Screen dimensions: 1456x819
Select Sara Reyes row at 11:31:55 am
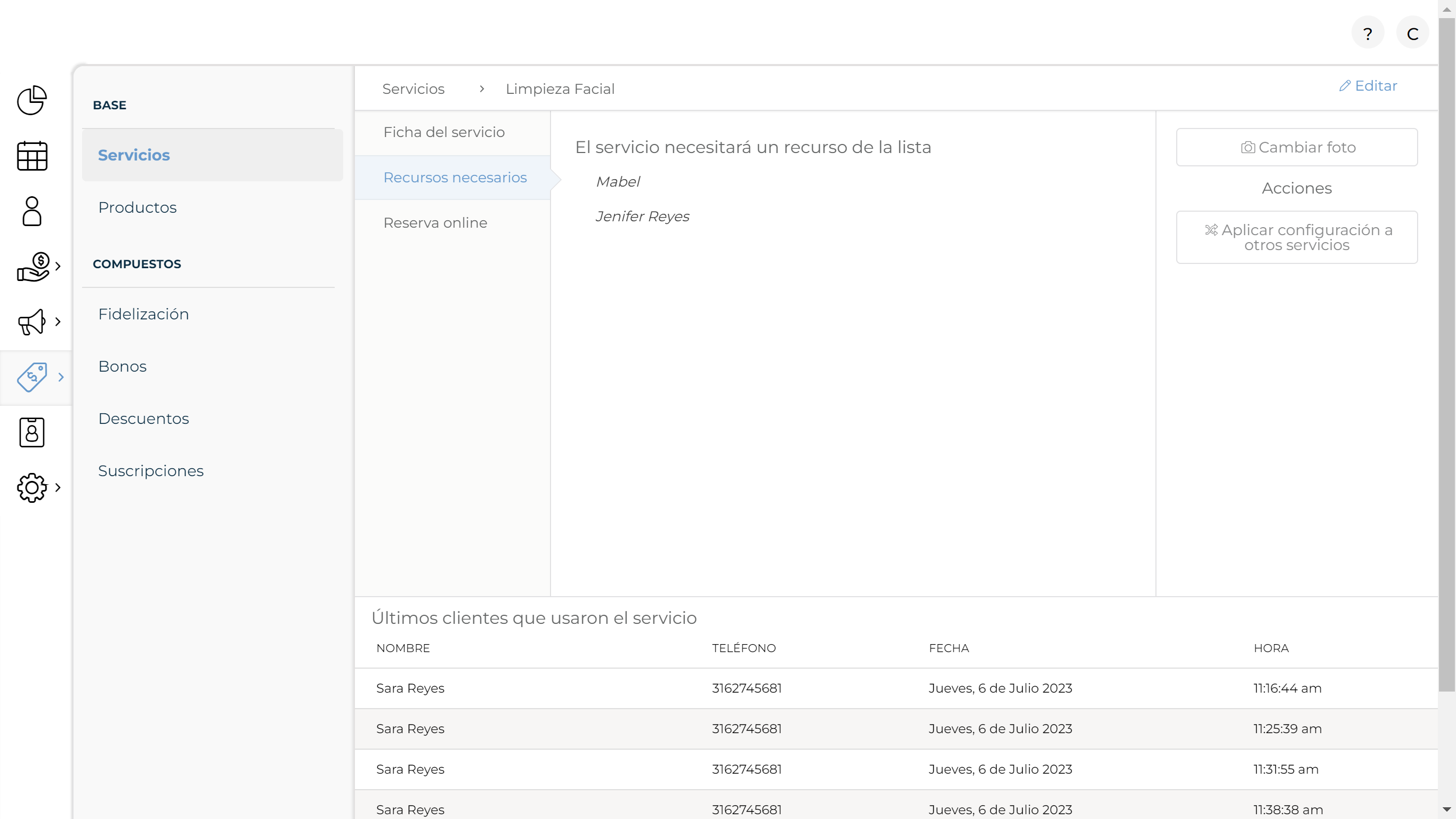click(x=896, y=770)
